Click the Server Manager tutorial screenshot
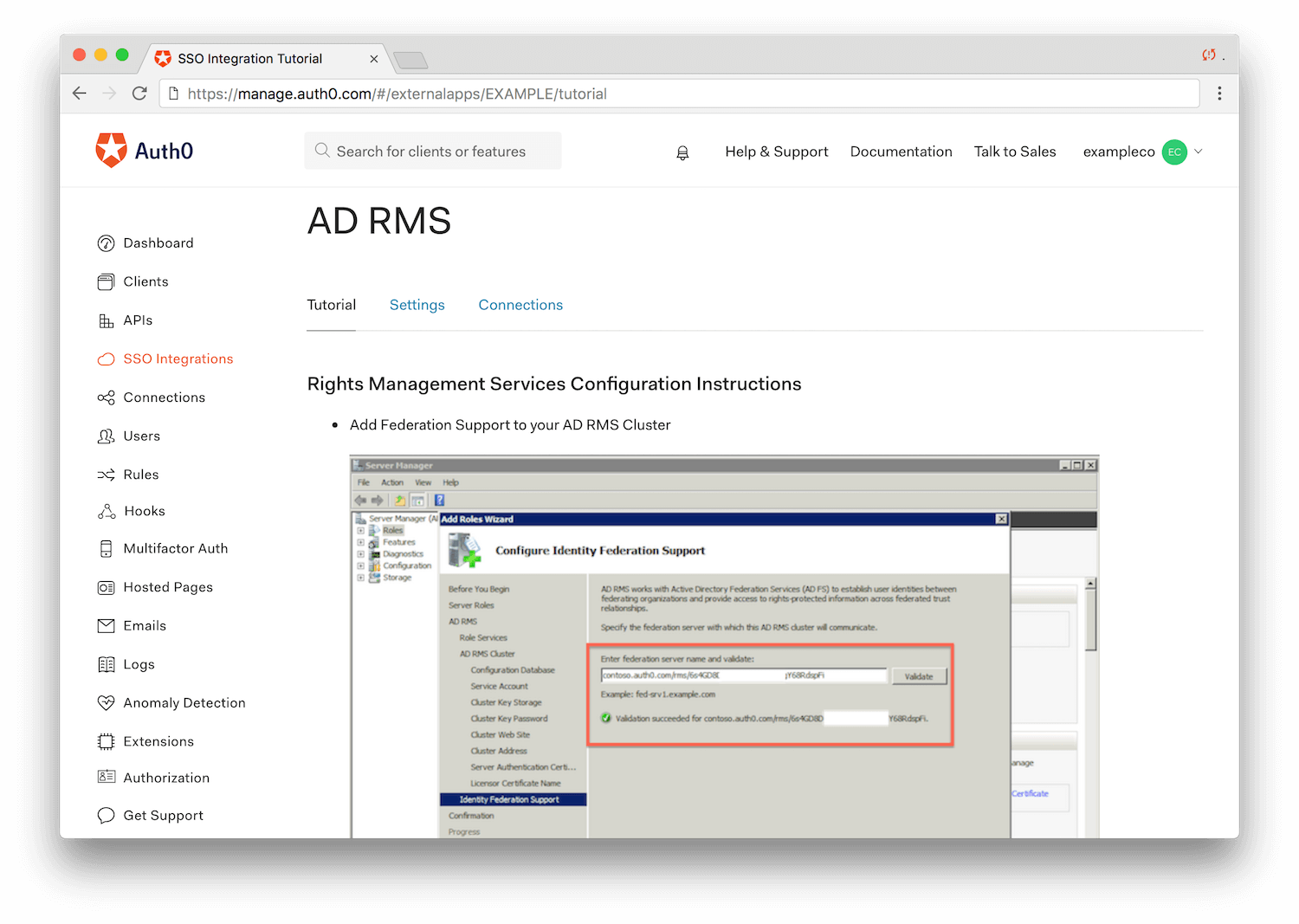The height and width of the screenshot is (924, 1299). point(724,646)
